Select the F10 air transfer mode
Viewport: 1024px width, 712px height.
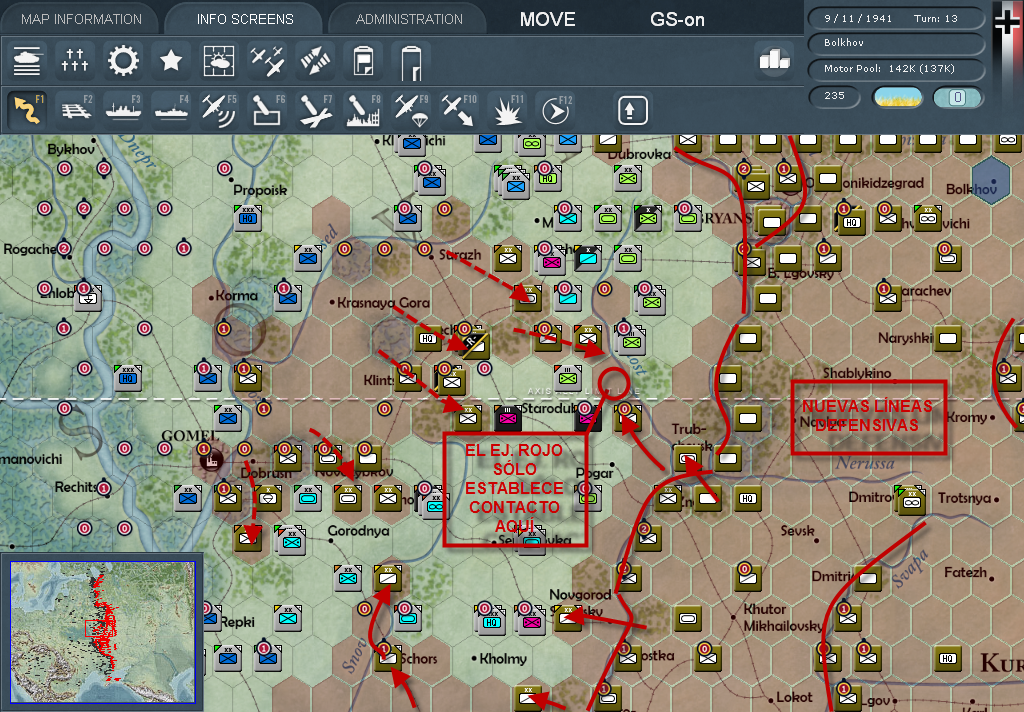coord(459,109)
